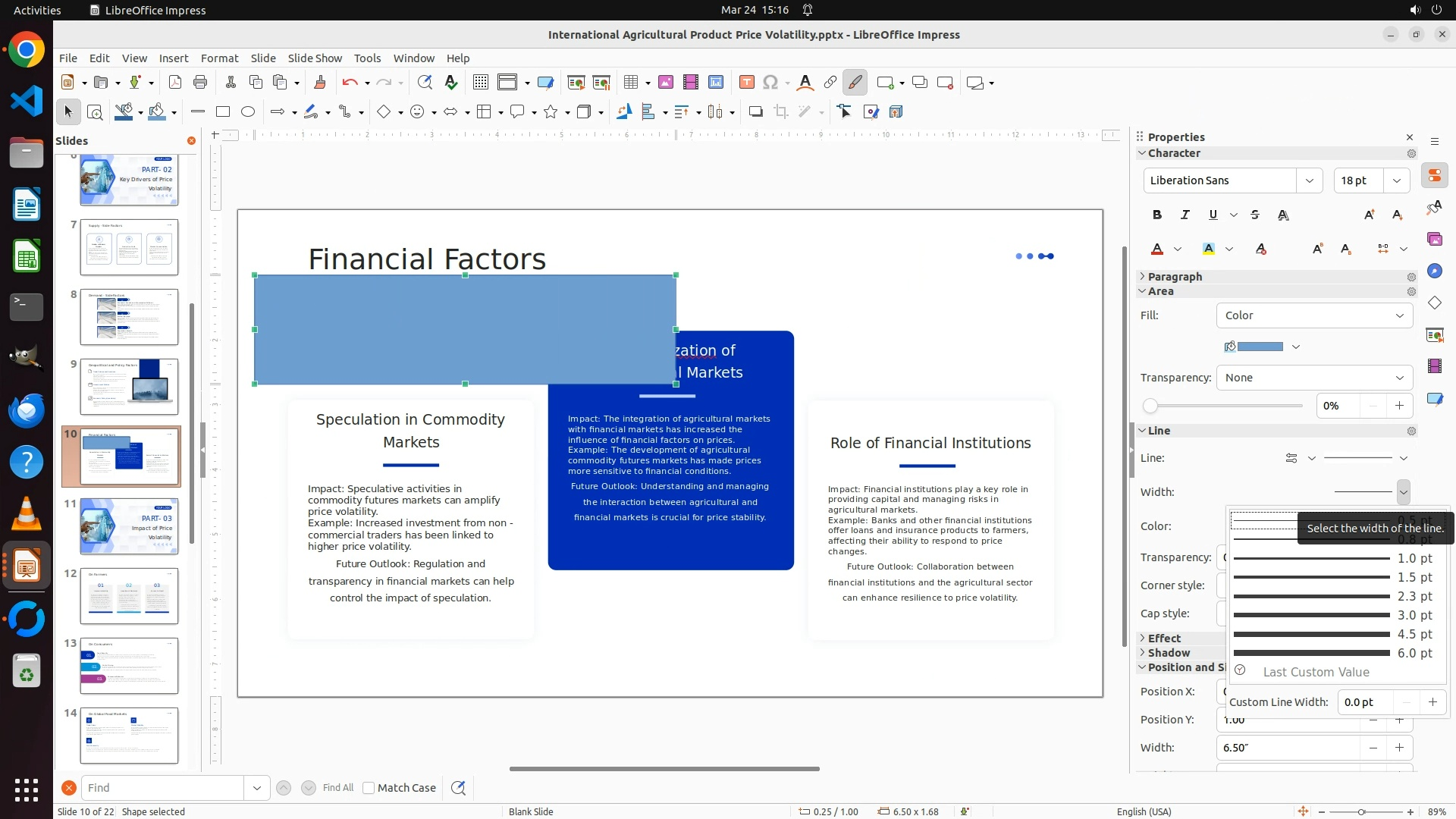1456x819 pixels.
Task: Click the Insert Text Box icon
Action: 746,83
